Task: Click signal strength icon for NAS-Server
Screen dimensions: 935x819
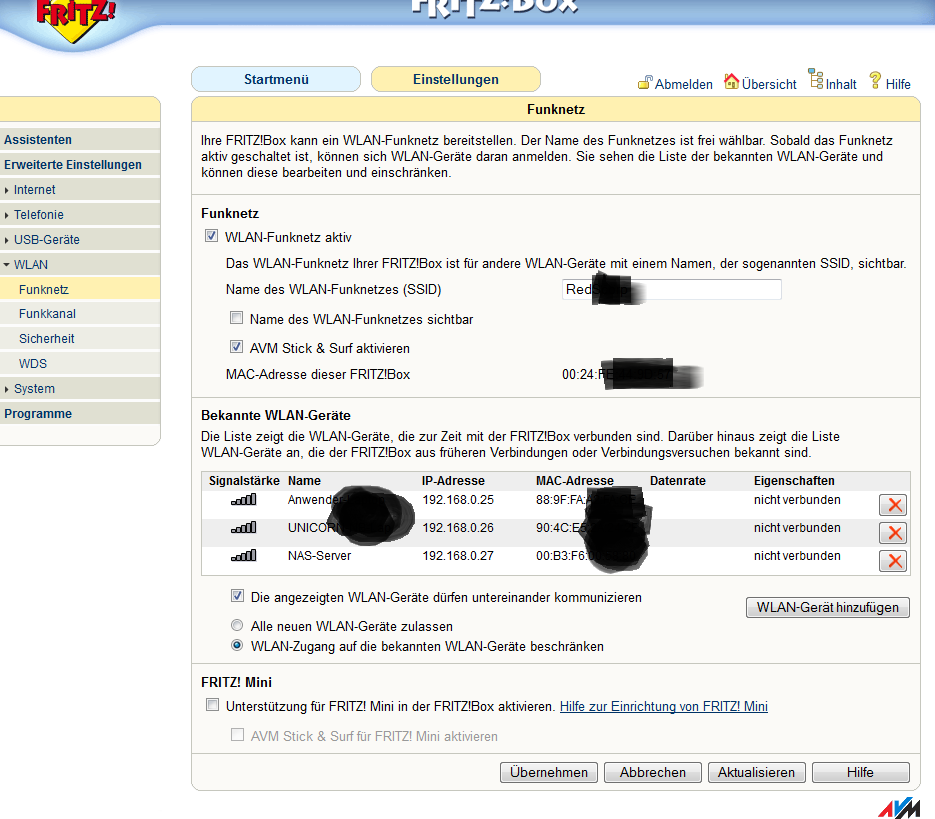Action: pyautogui.click(x=243, y=555)
